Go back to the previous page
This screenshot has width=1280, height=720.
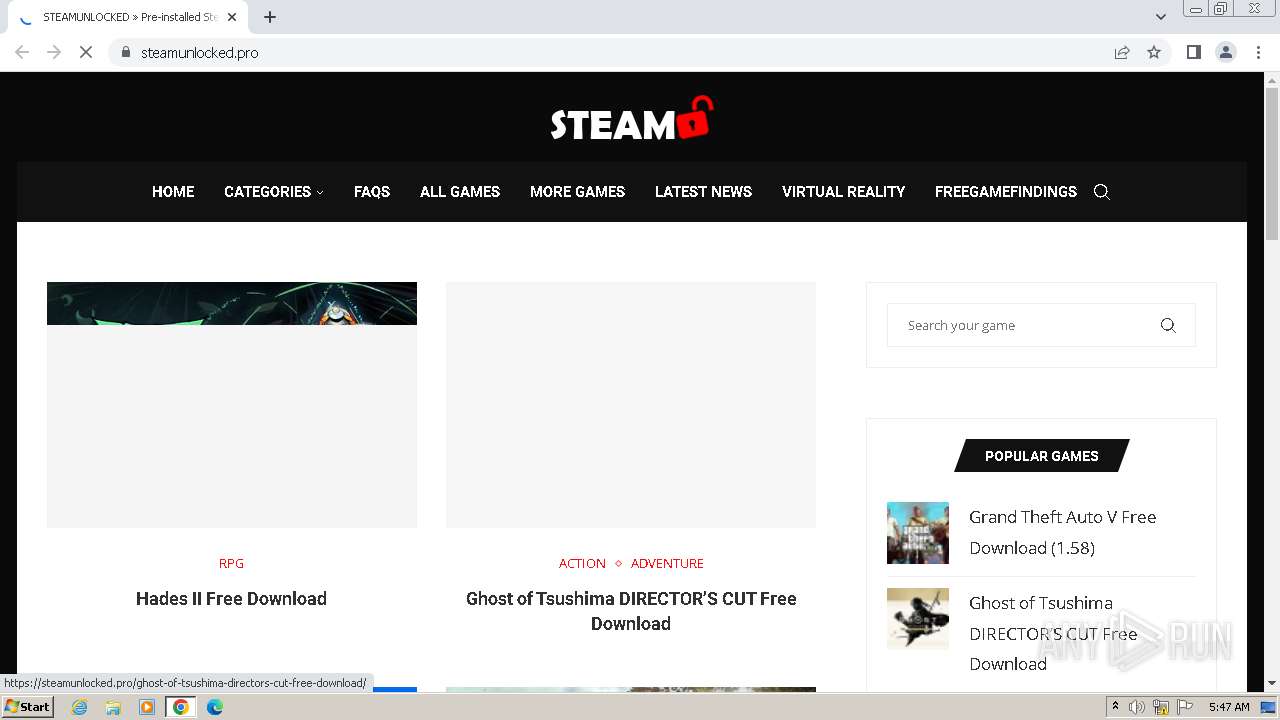tap(22, 52)
